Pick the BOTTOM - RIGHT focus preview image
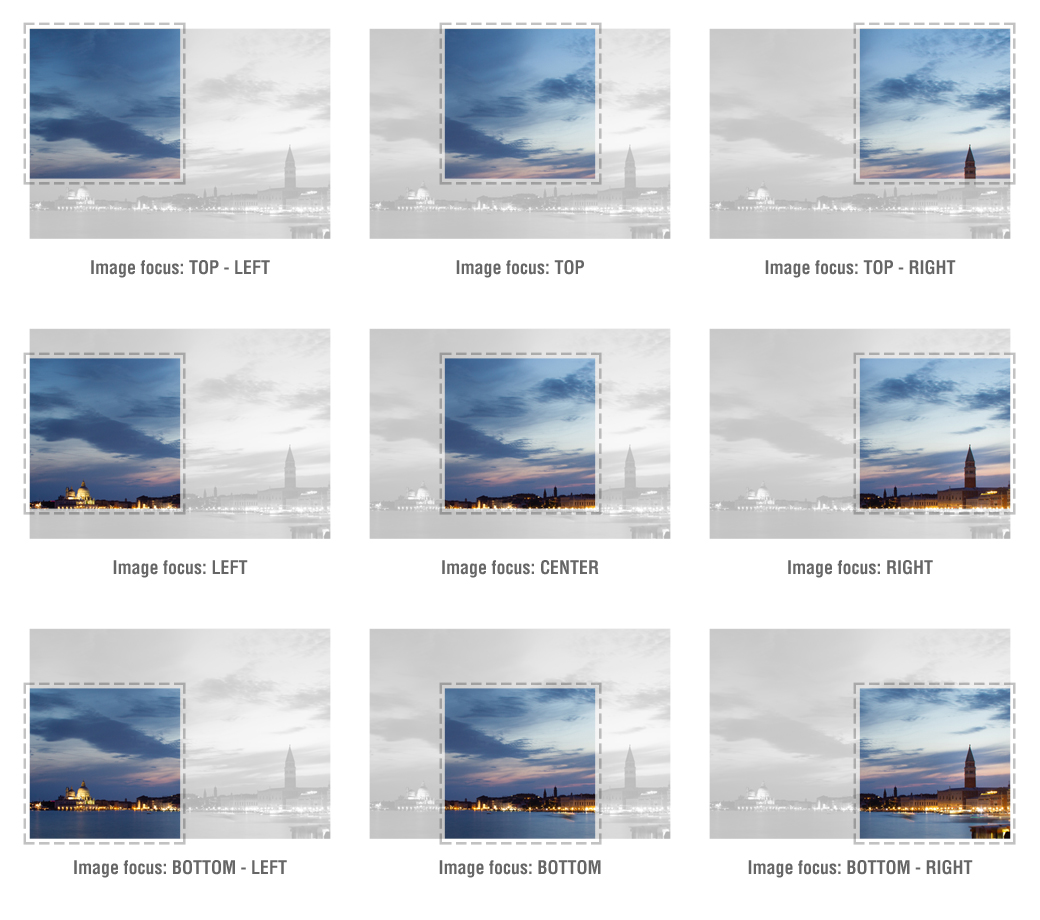Image resolution: width=1040 pixels, height=920 pixels. (x=860, y=735)
